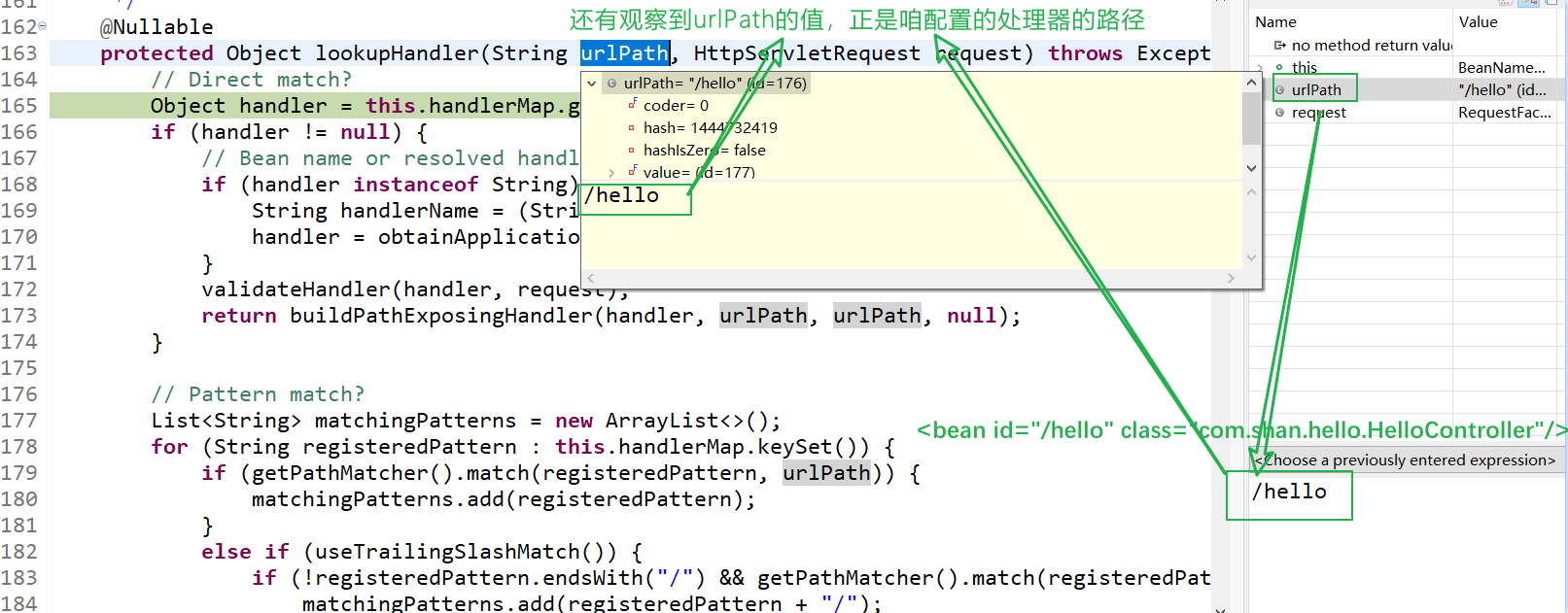Click 'registeredPattern' in the for loop on line 178

410,447
